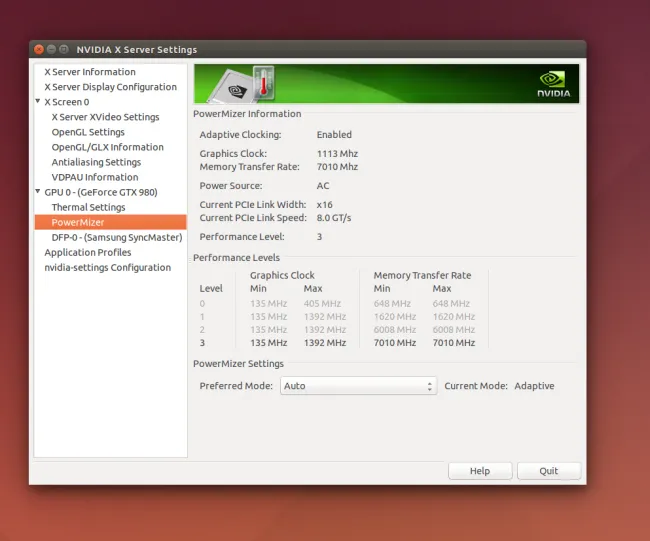Click the Graphics Clock value 1113 Mhz
This screenshot has width=650, height=541.
[337, 154]
